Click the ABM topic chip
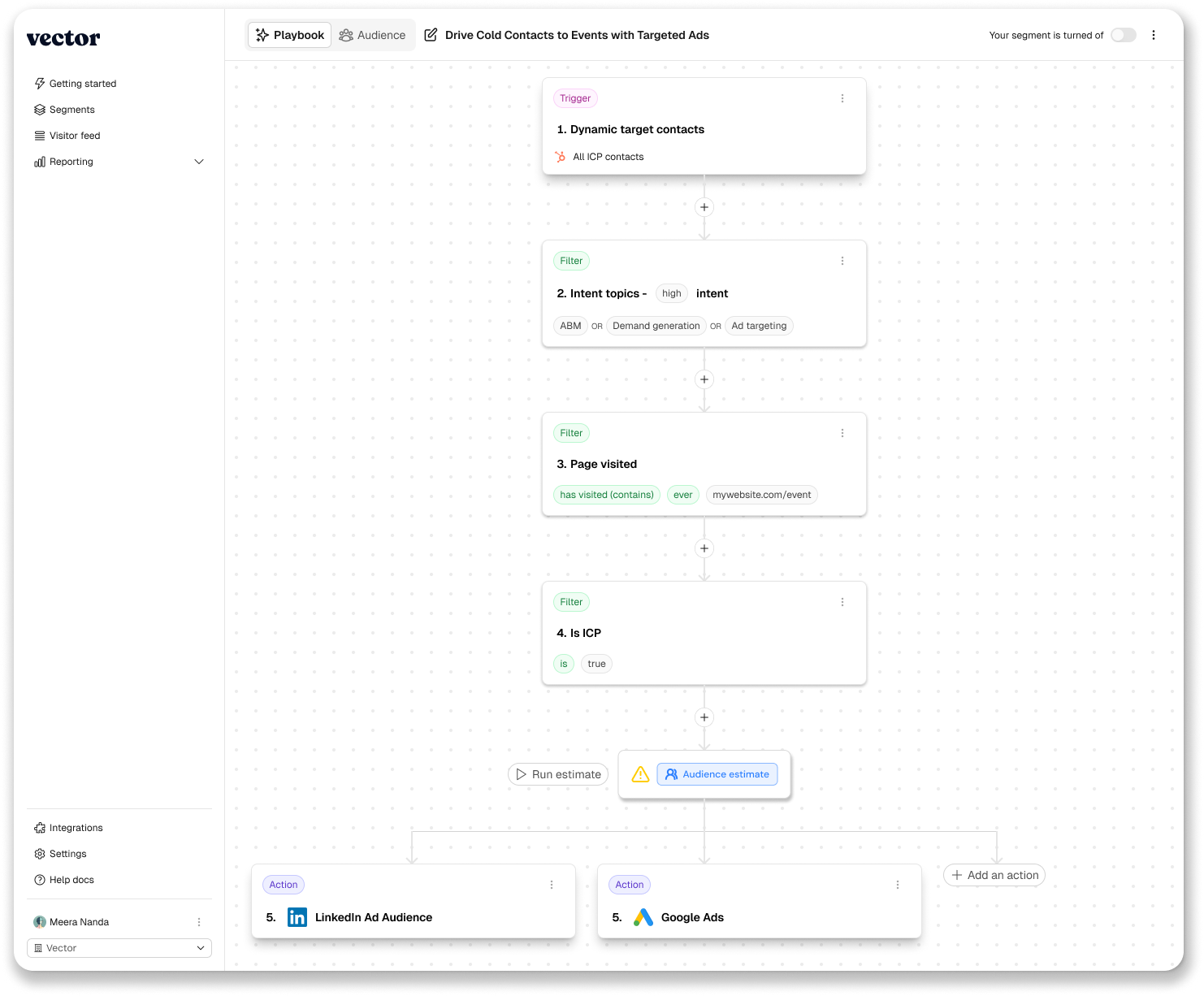Image resolution: width=1204 pixels, height=996 pixels. 571,326
